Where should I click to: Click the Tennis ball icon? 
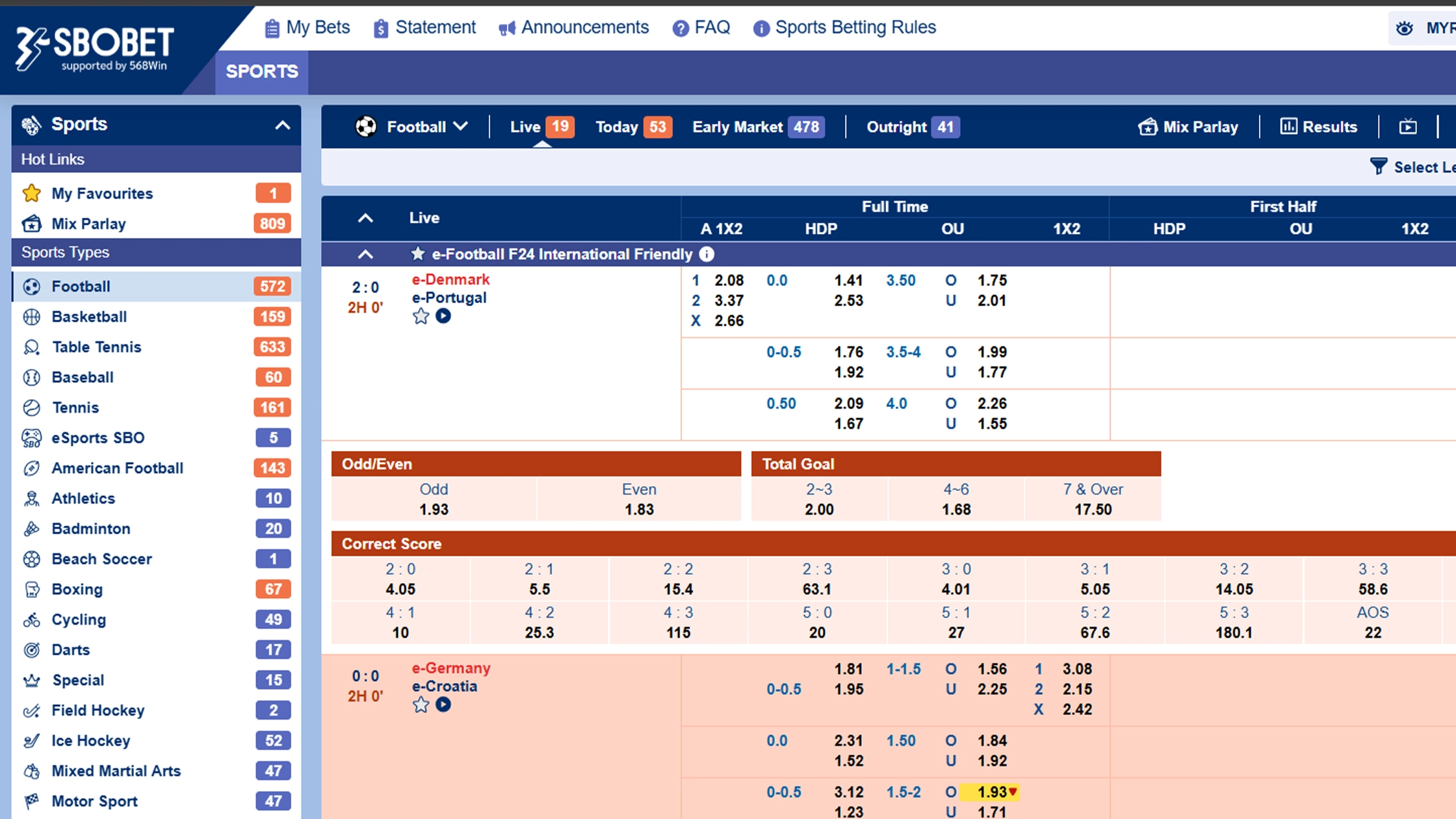pos(31,408)
